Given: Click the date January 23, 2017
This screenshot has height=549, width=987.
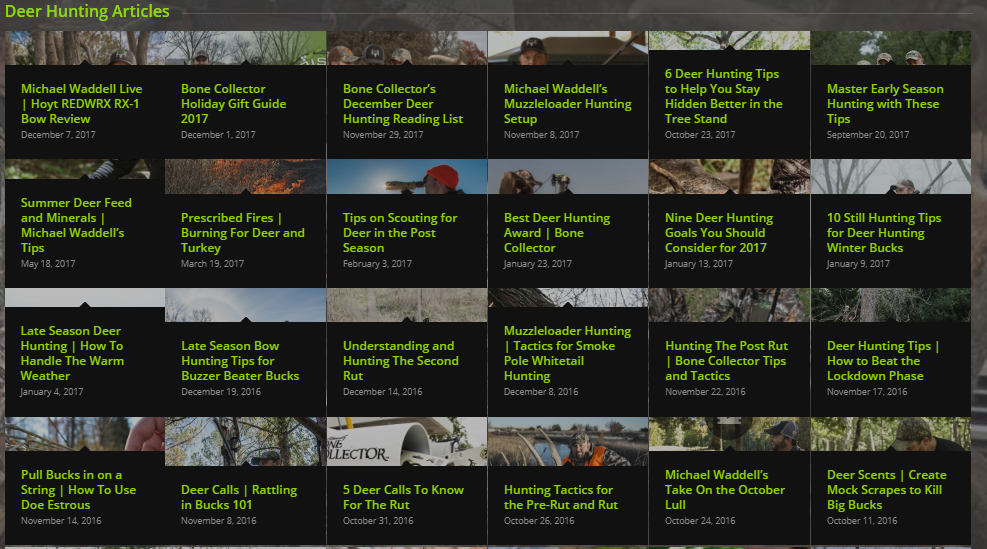Looking at the screenshot, I should 538,264.
